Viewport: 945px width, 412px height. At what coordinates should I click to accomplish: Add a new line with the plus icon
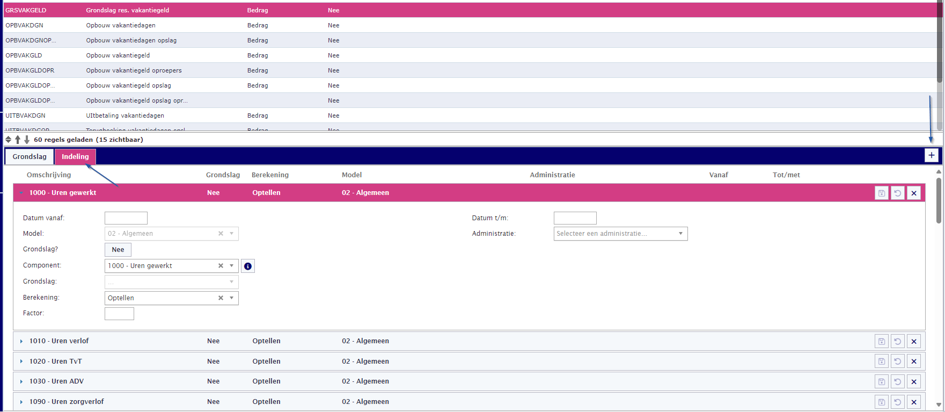931,156
